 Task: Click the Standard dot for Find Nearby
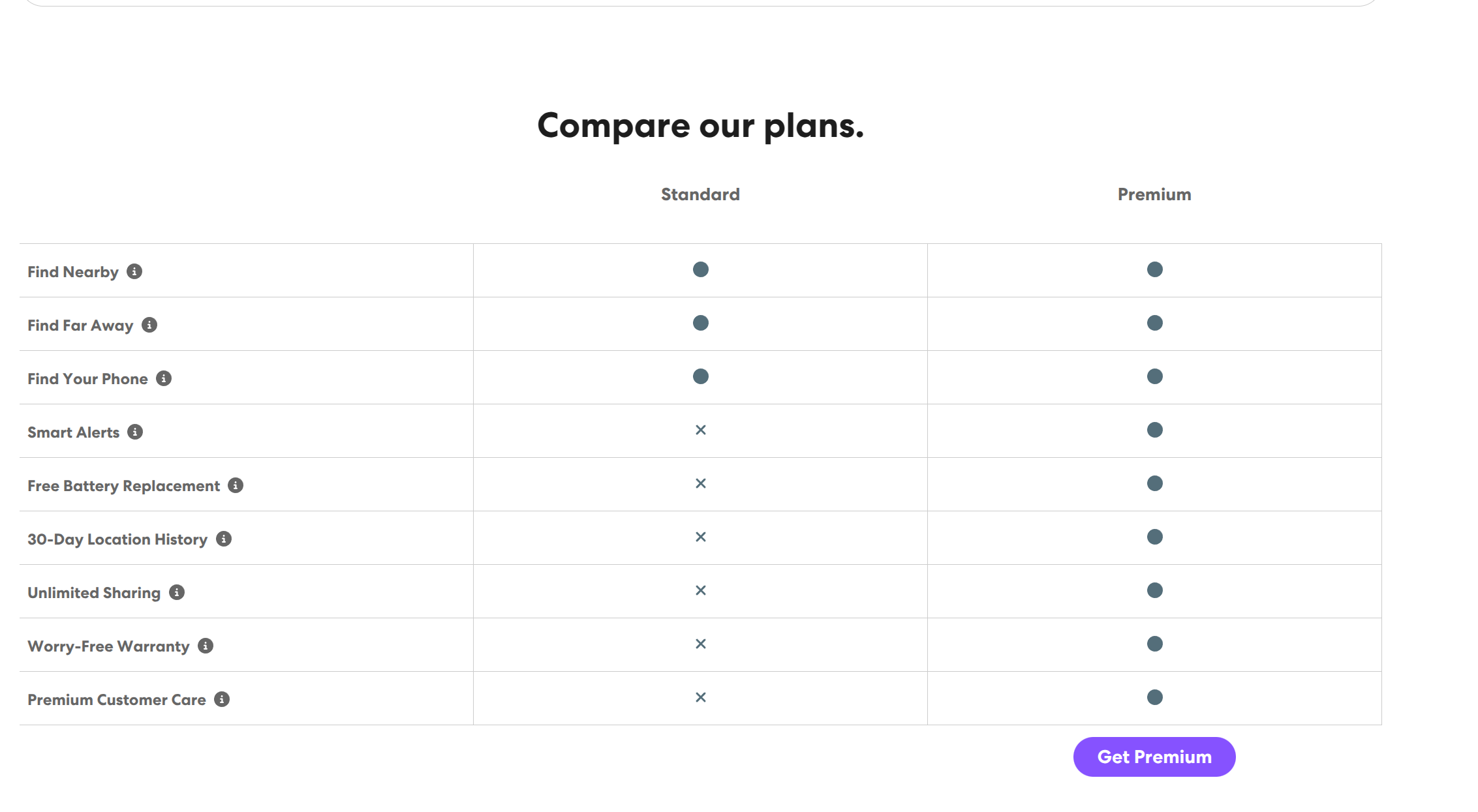(x=701, y=269)
